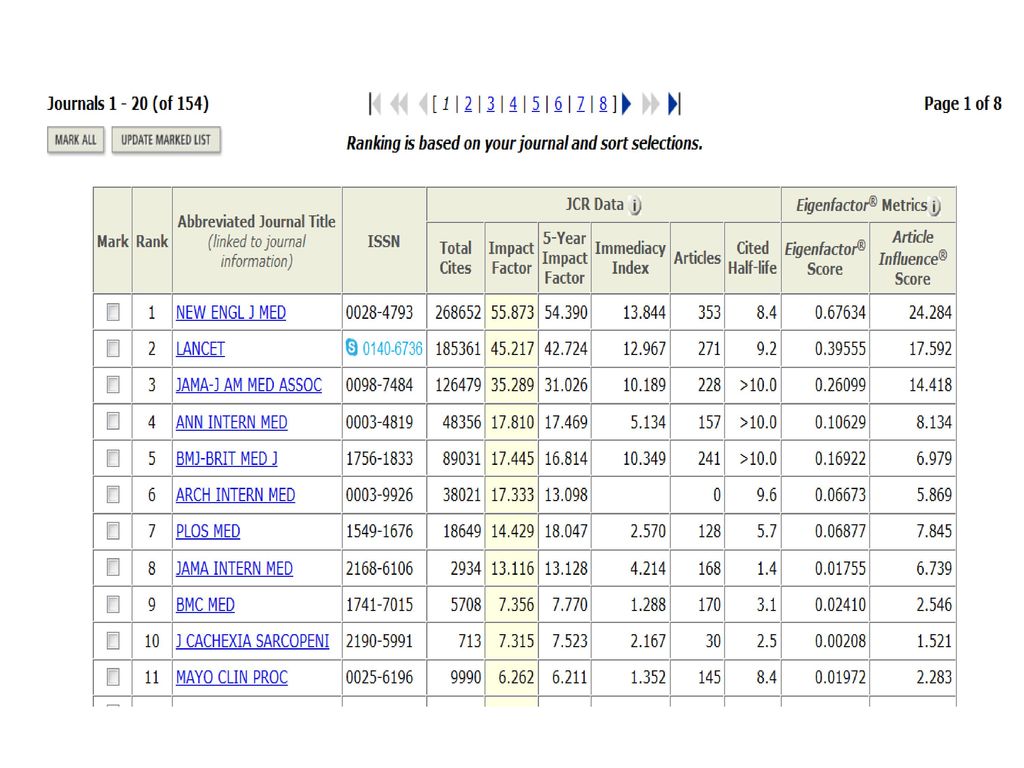Viewport: 1024px width, 768px height.
Task: Go to page 5 link
Action: [x=536, y=104]
